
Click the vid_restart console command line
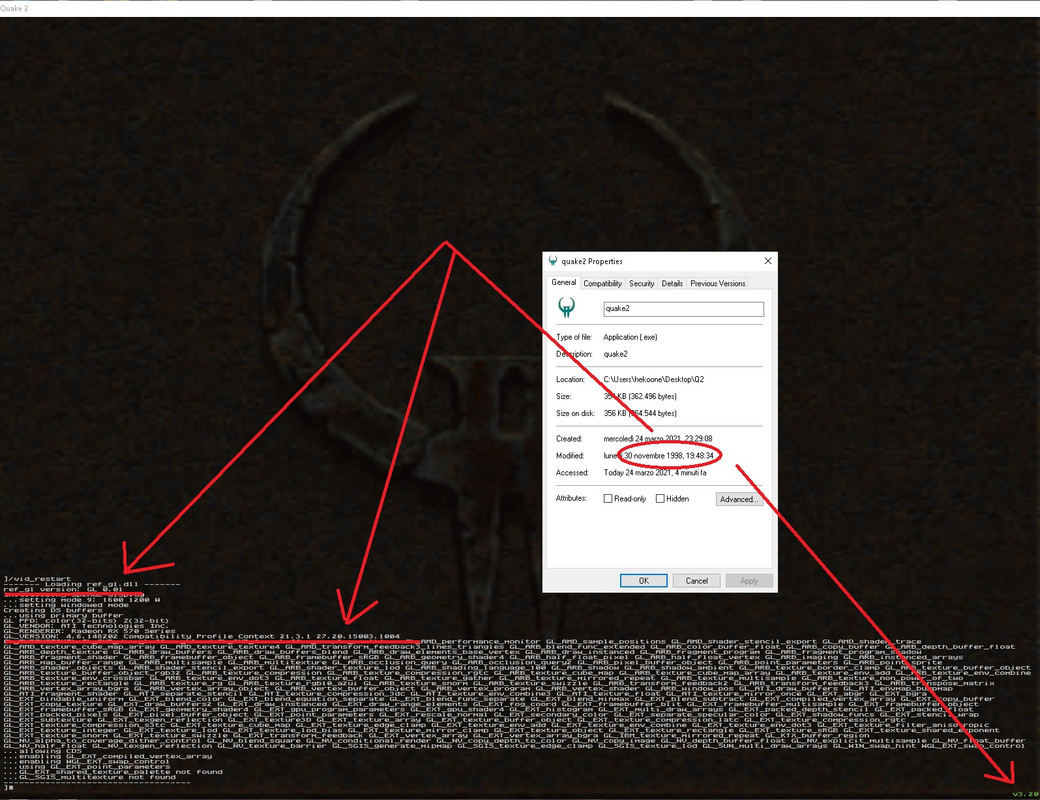pos(37,578)
